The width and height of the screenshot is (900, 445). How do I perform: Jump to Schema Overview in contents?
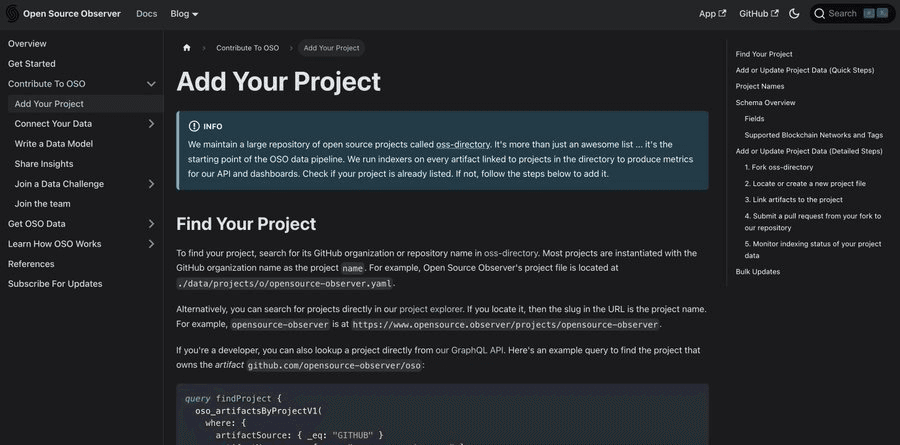point(766,103)
